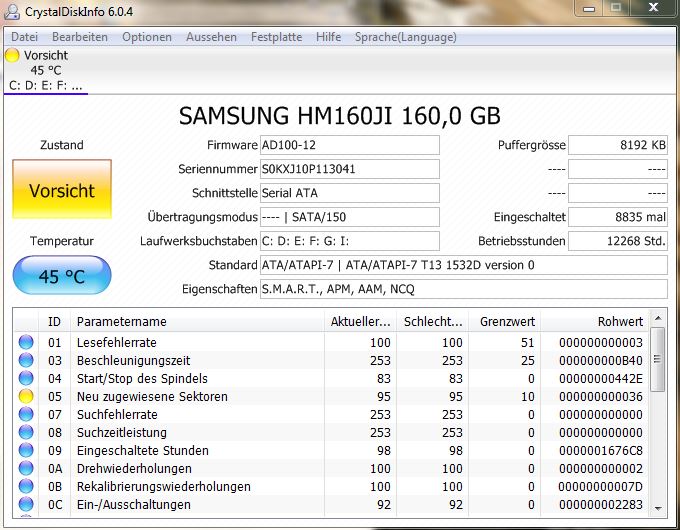Image resolution: width=680 pixels, height=530 pixels.
Task: Open the Datei menu
Action: click(x=24, y=37)
